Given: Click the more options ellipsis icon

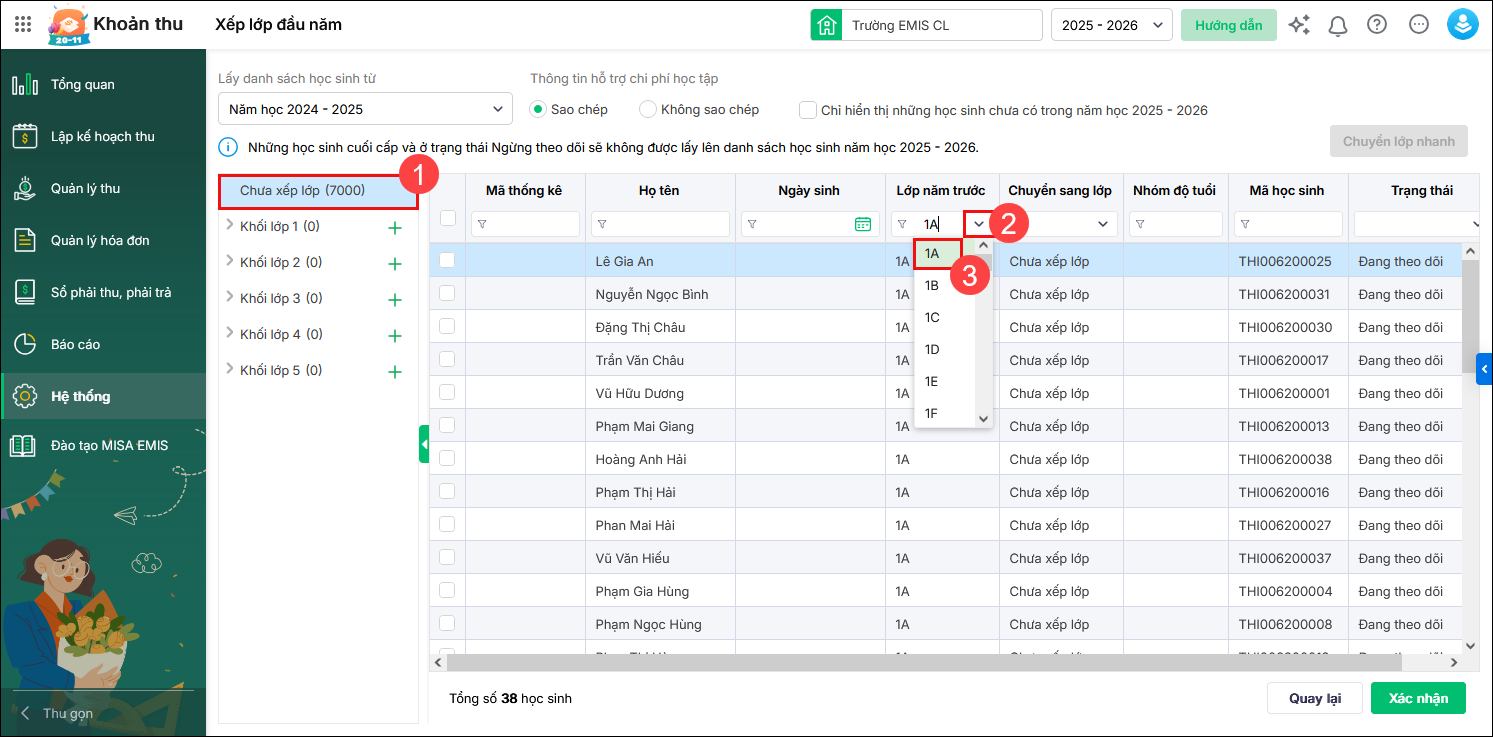Looking at the screenshot, I should pos(1419,25).
